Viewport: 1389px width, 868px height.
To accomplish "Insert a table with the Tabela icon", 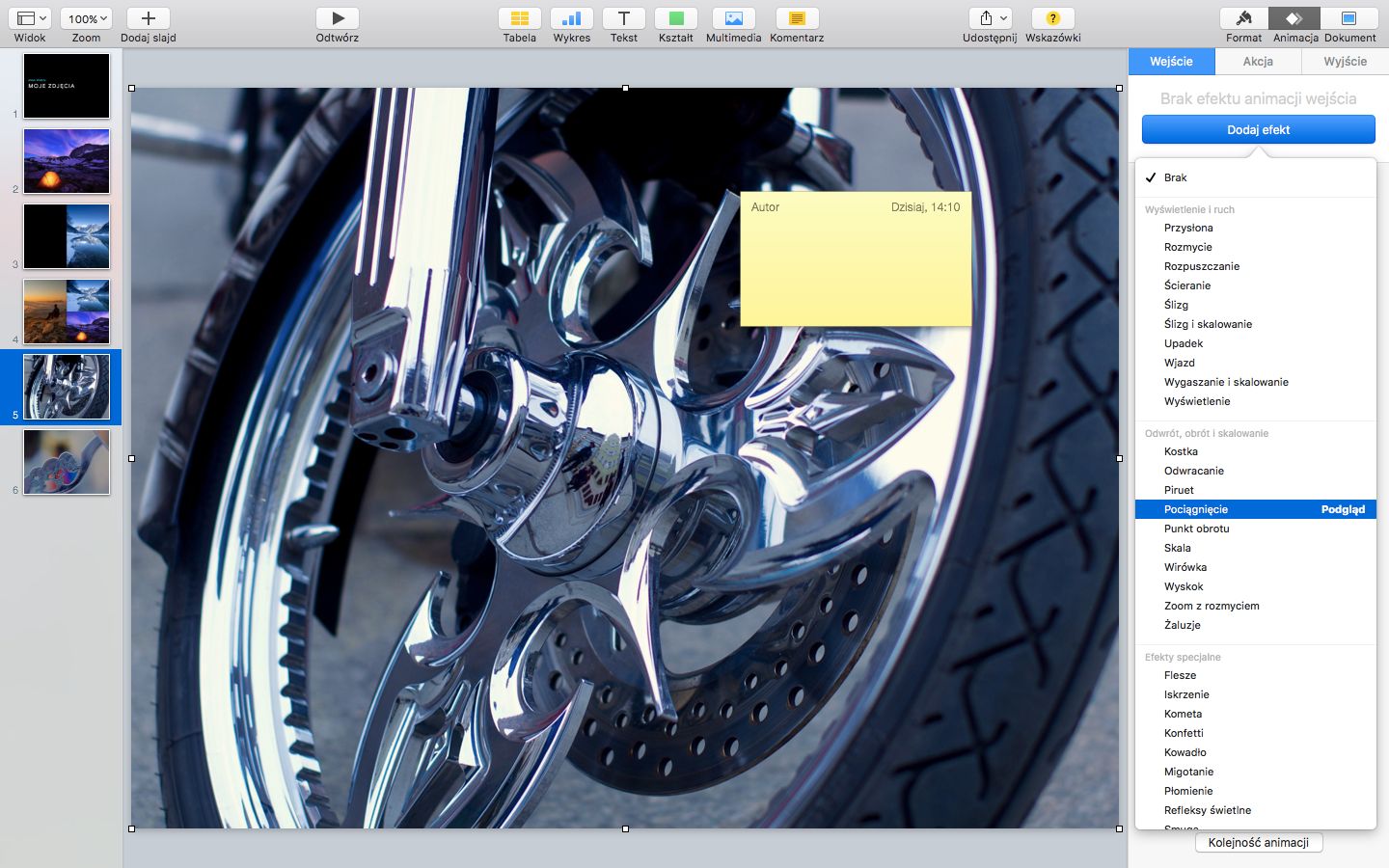I will click(519, 18).
